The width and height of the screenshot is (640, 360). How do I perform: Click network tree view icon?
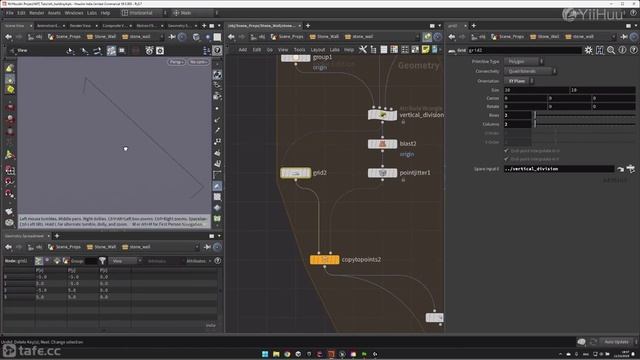373,50
